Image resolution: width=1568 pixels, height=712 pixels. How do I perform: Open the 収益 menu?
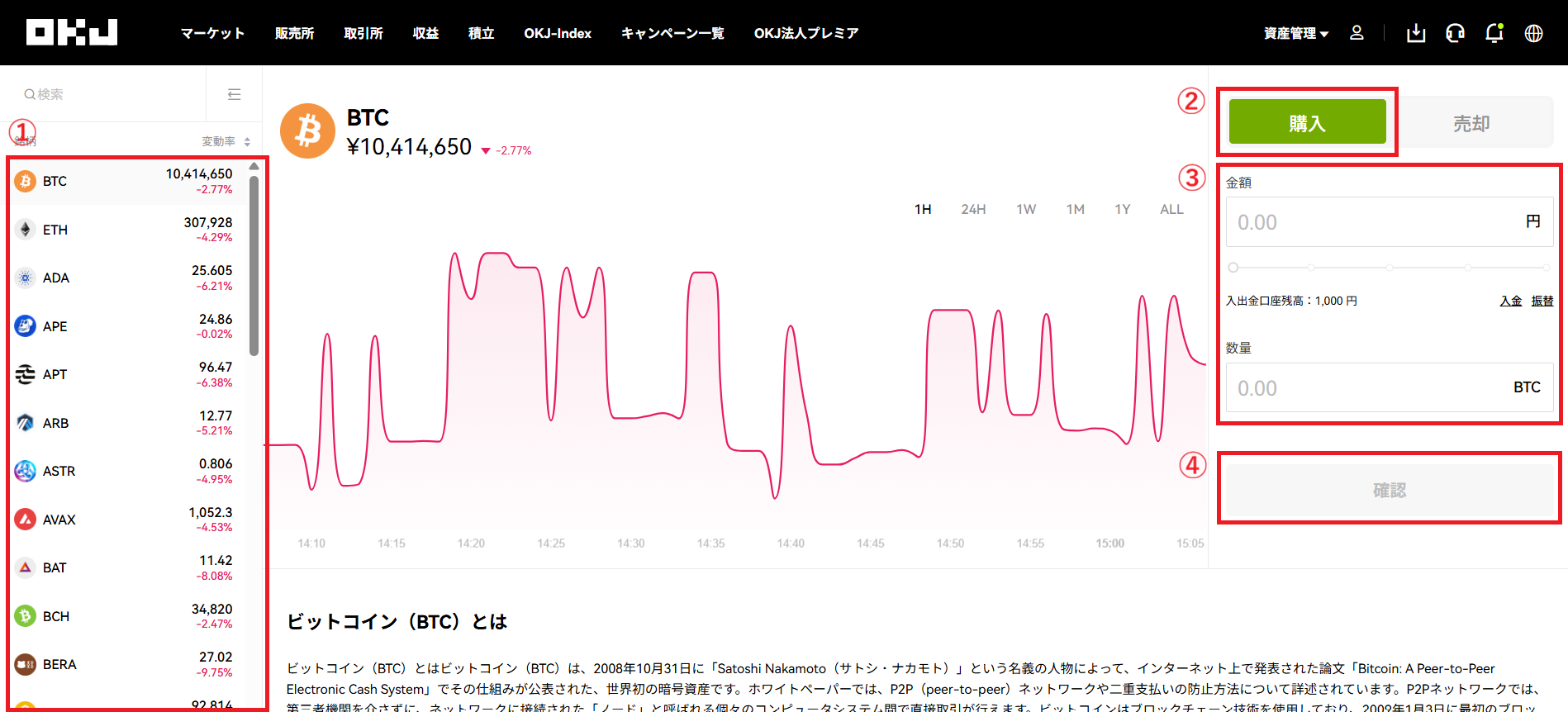425,33
